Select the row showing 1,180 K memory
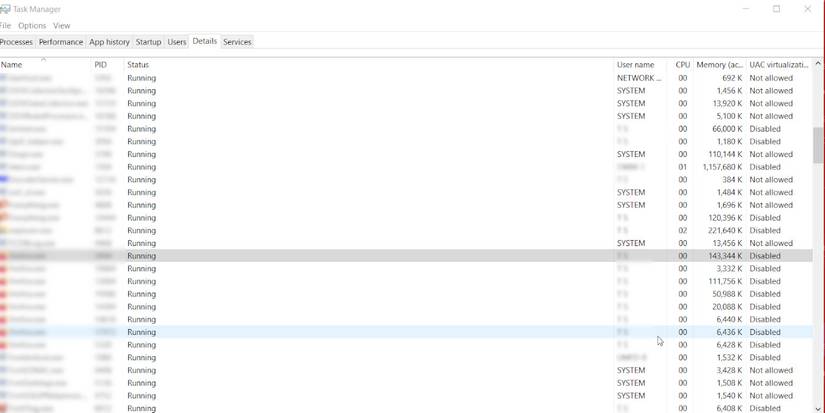The height and width of the screenshot is (413, 825). pos(406,142)
